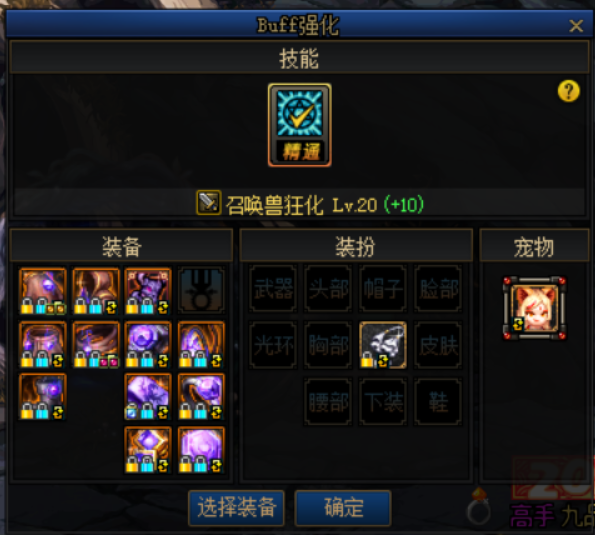The width and height of the screenshot is (595, 535).
Task: Click the purple golem equipment icon
Action: coord(148,291)
